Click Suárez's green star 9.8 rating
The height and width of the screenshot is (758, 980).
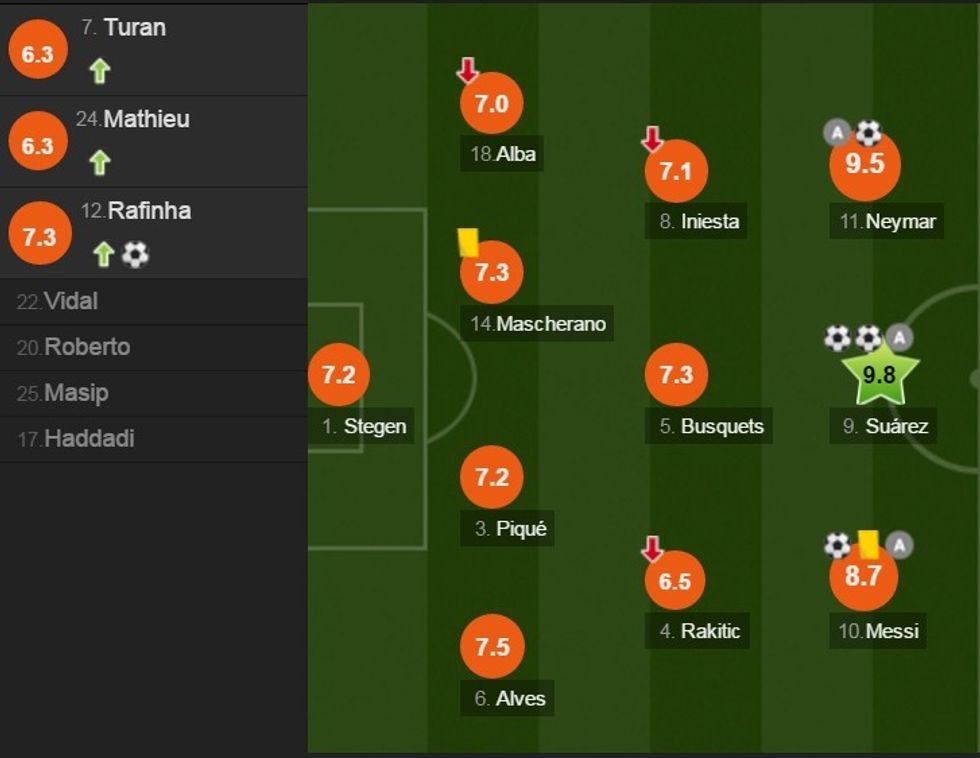879,375
